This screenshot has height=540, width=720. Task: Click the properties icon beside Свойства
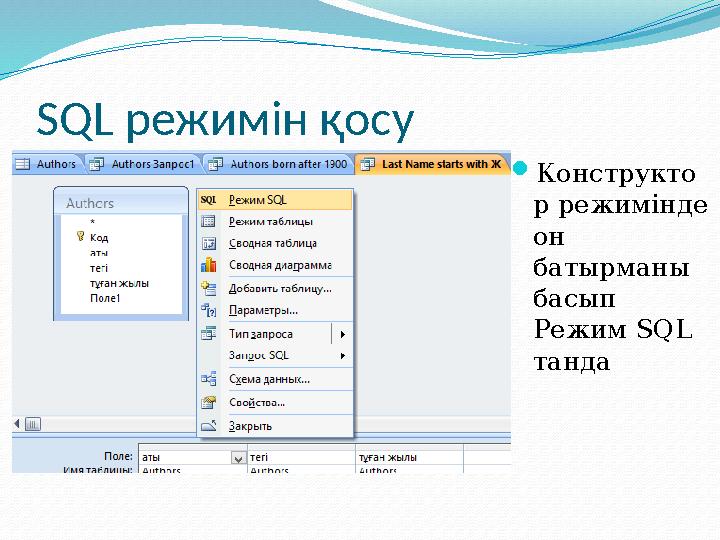coord(208,402)
